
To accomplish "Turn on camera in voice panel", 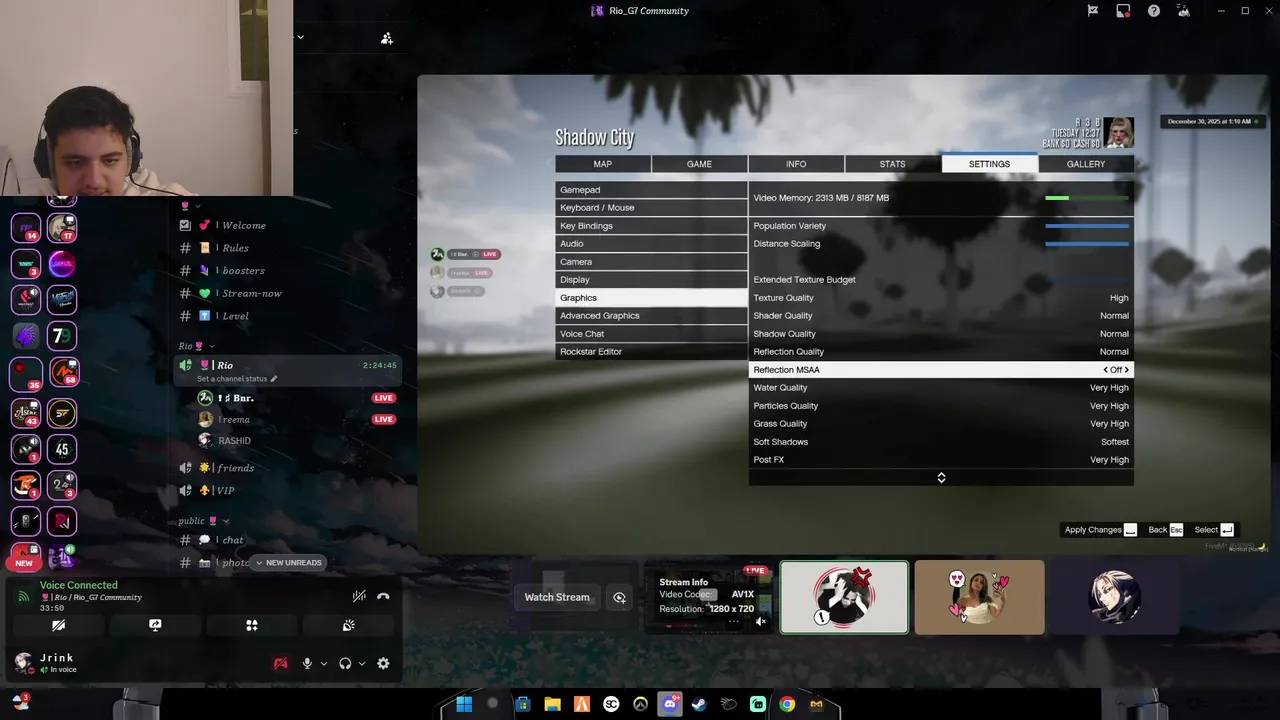I will coord(58,625).
